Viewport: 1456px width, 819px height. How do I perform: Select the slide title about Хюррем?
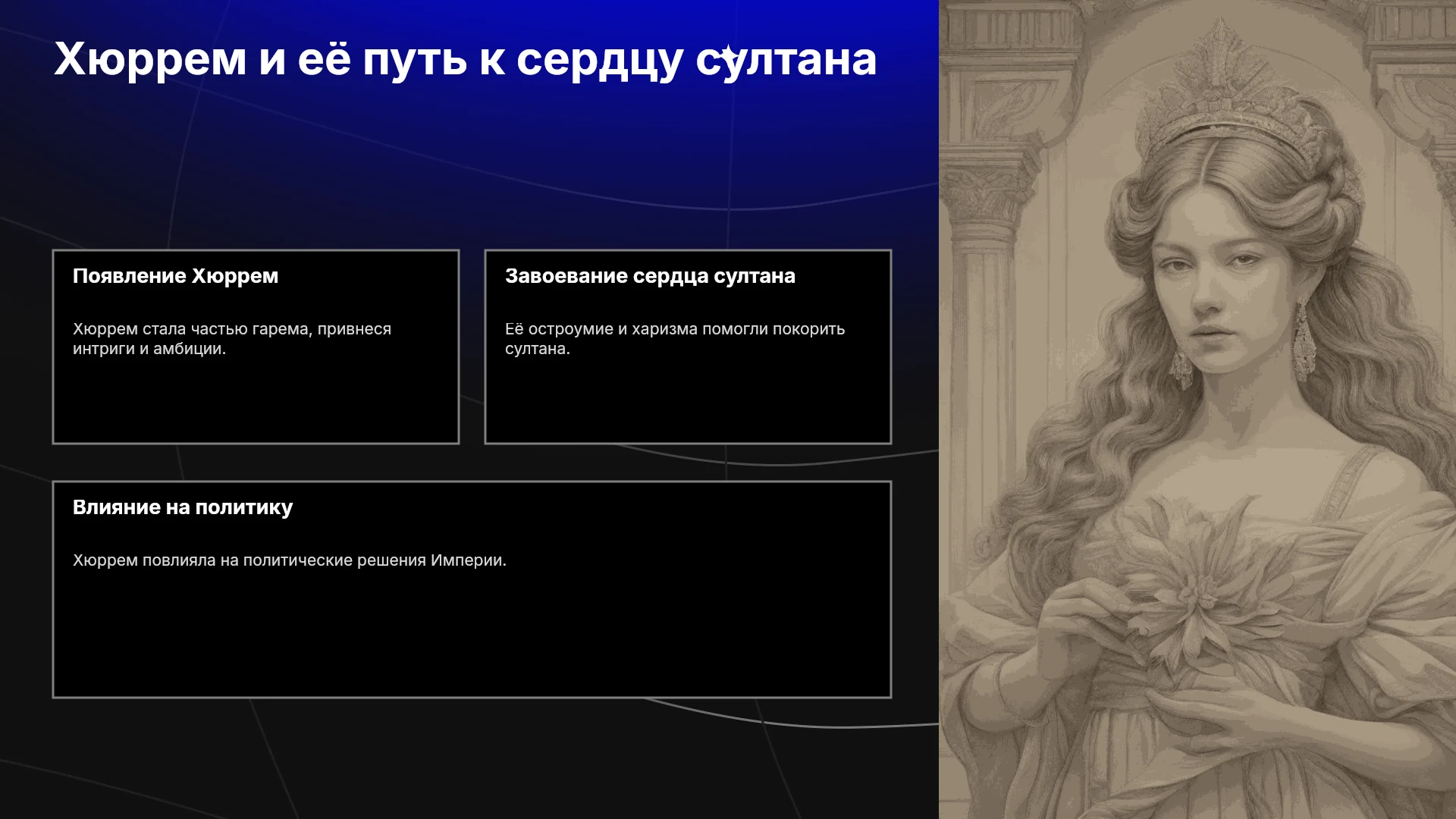click(466, 59)
